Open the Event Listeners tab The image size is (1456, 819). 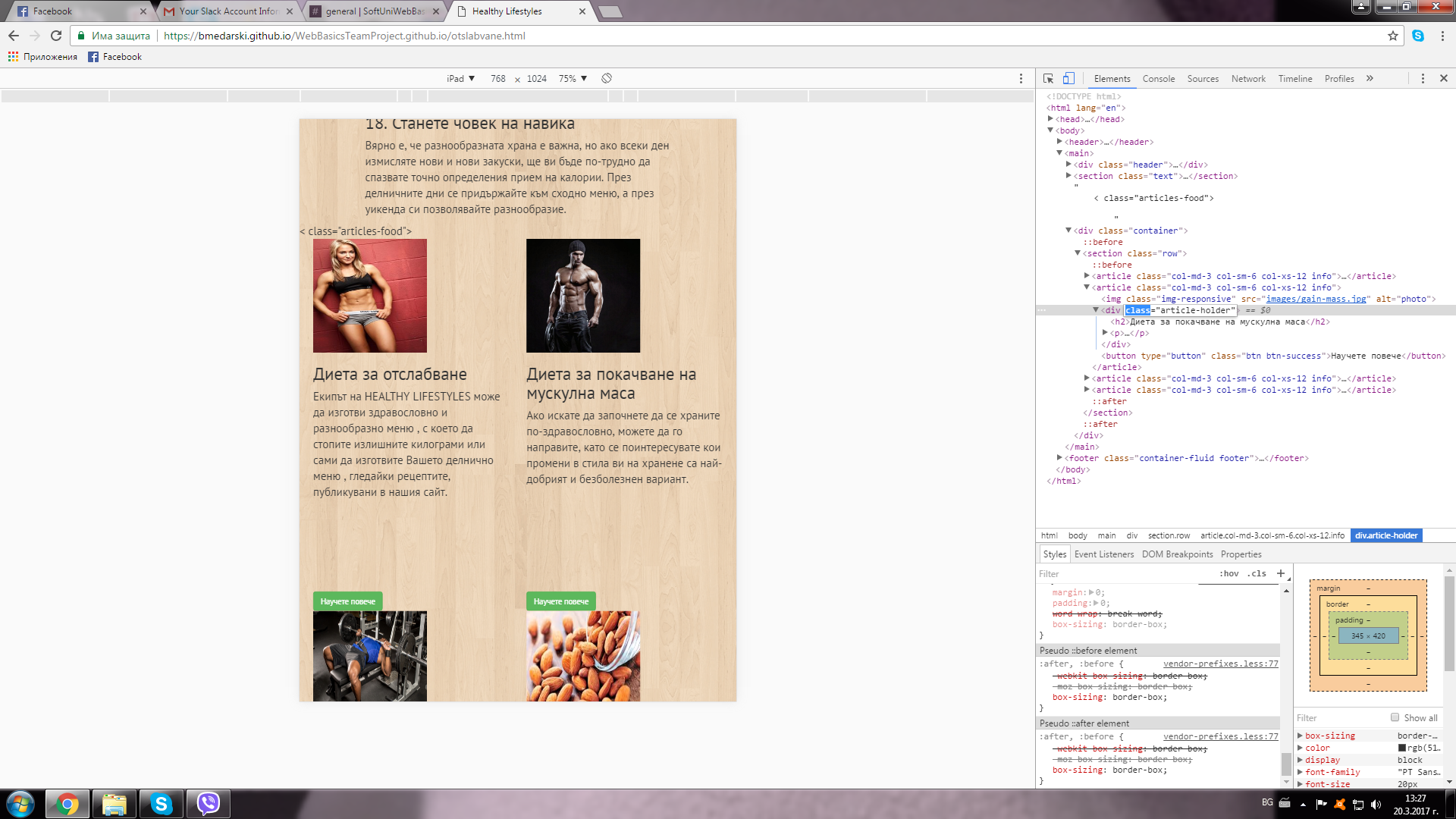tap(1103, 554)
